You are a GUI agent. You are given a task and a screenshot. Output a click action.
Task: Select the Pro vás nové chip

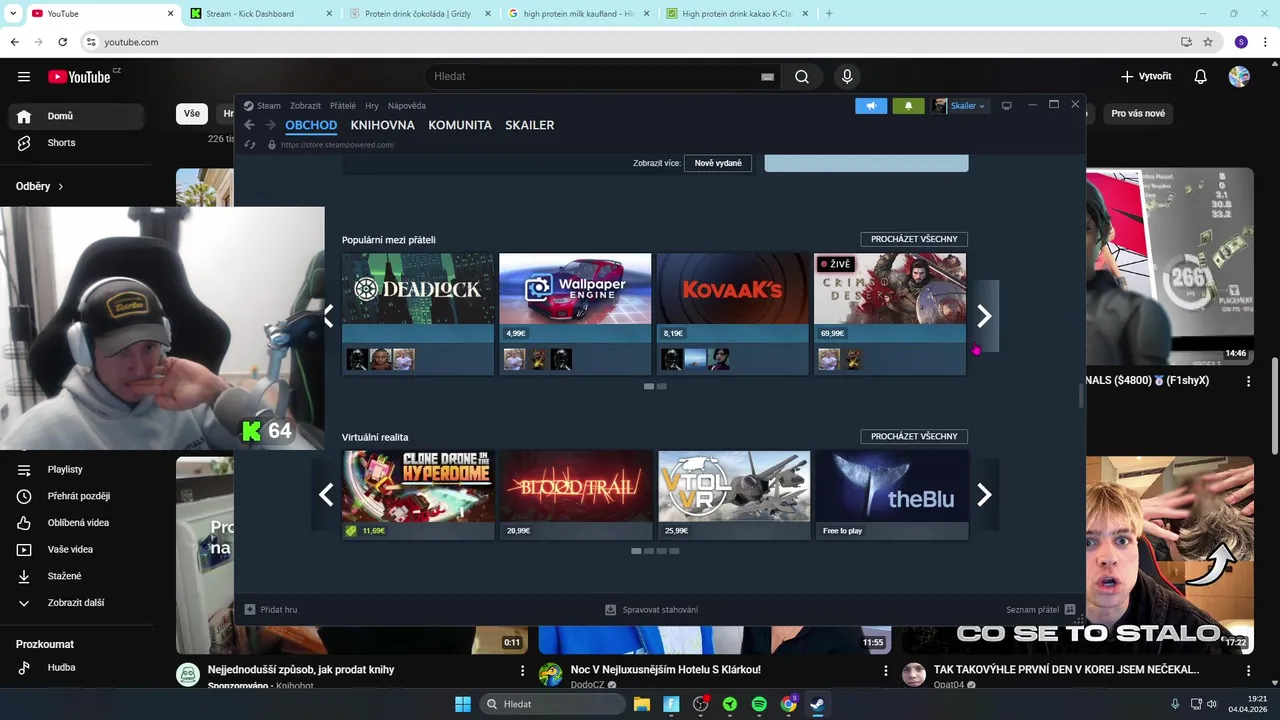click(1138, 114)
